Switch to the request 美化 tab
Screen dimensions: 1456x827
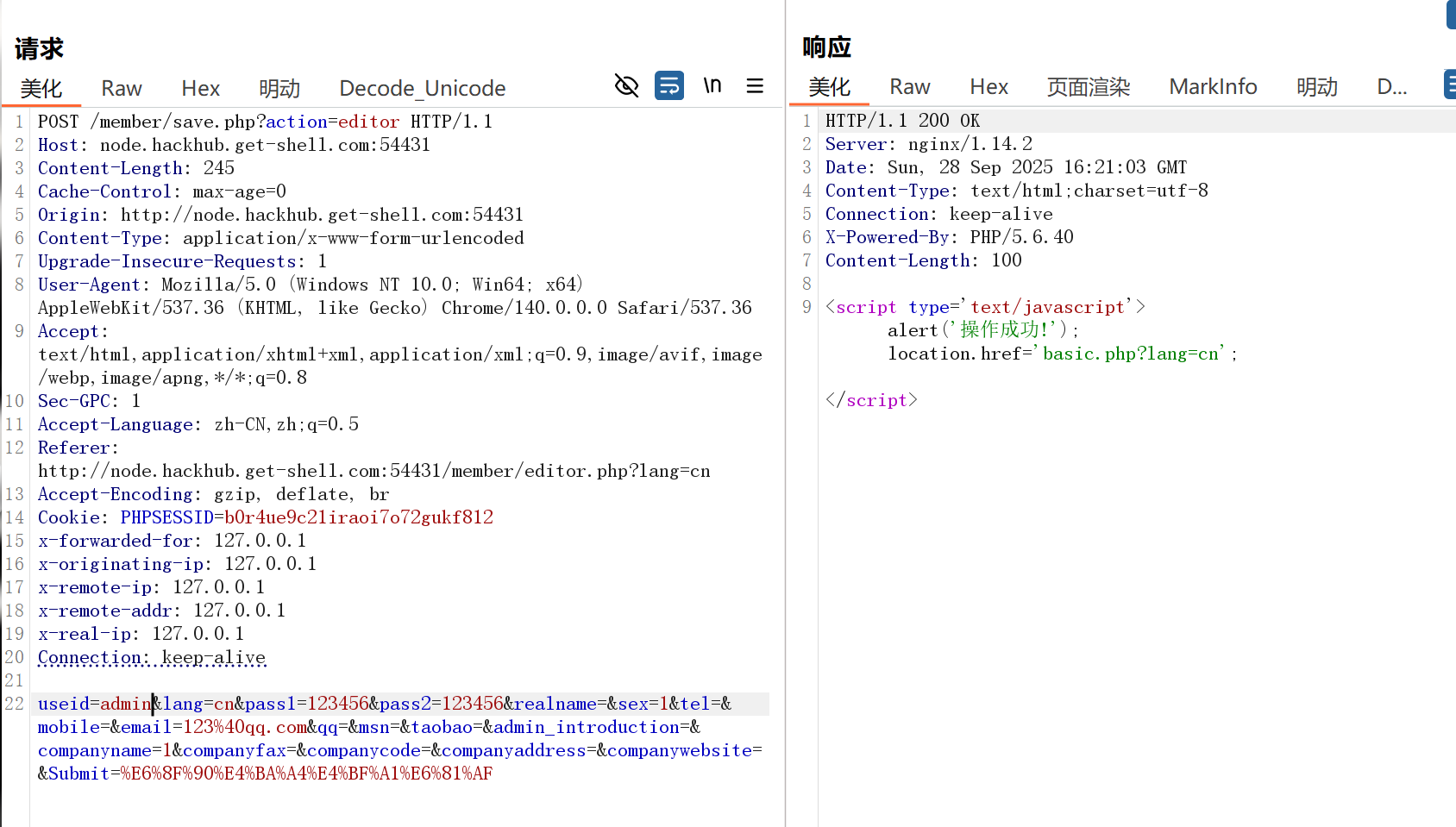click(x=41, y=88)
